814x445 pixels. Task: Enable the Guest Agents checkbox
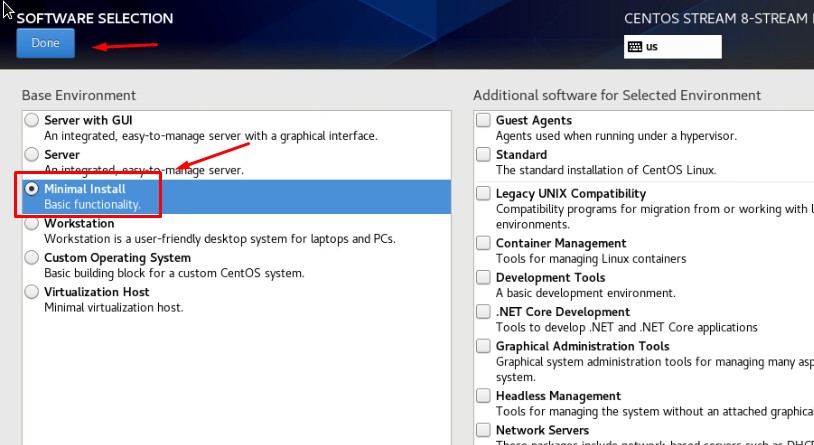484,121
